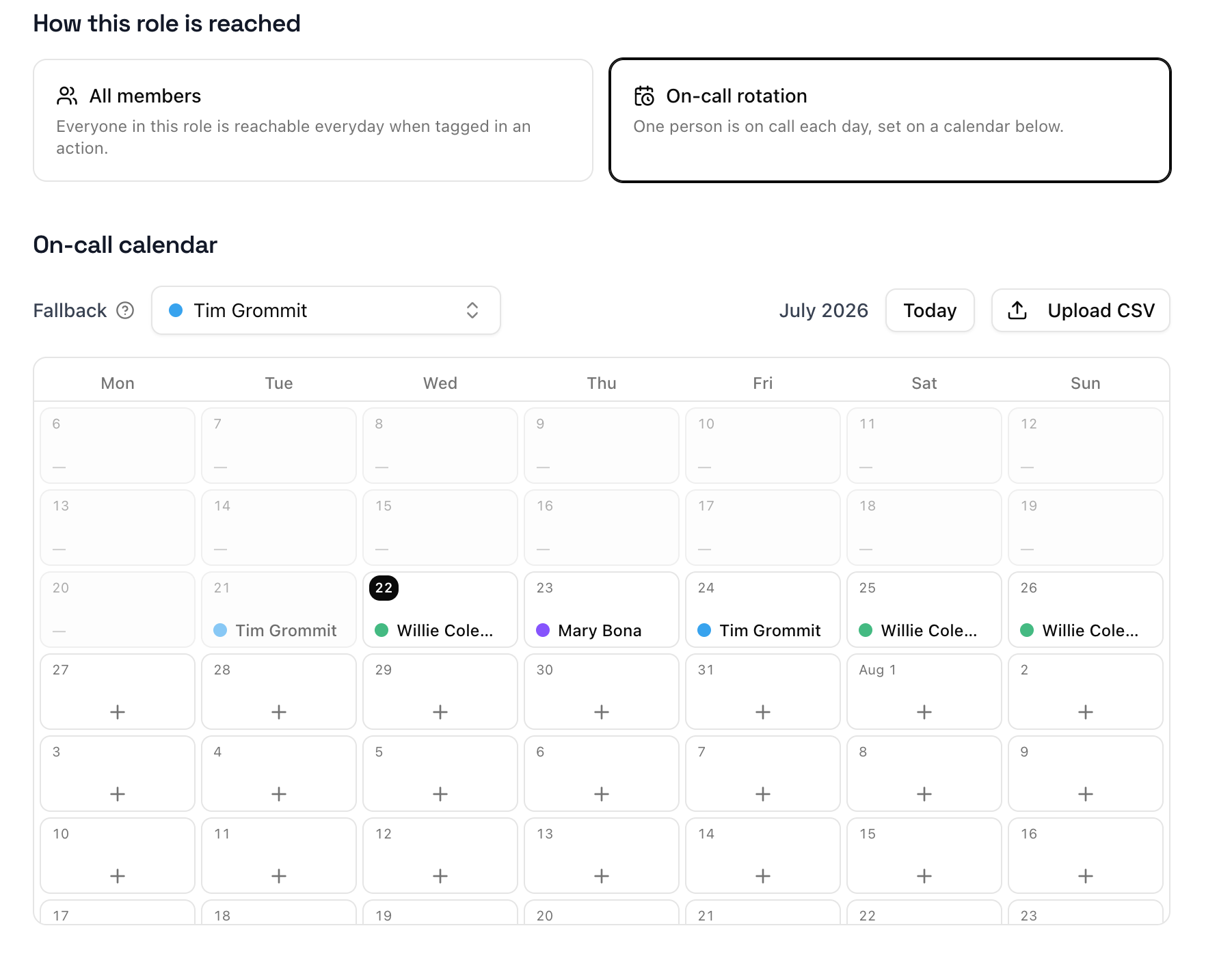Add on-call person for Wednesday Aug 5

440,794
